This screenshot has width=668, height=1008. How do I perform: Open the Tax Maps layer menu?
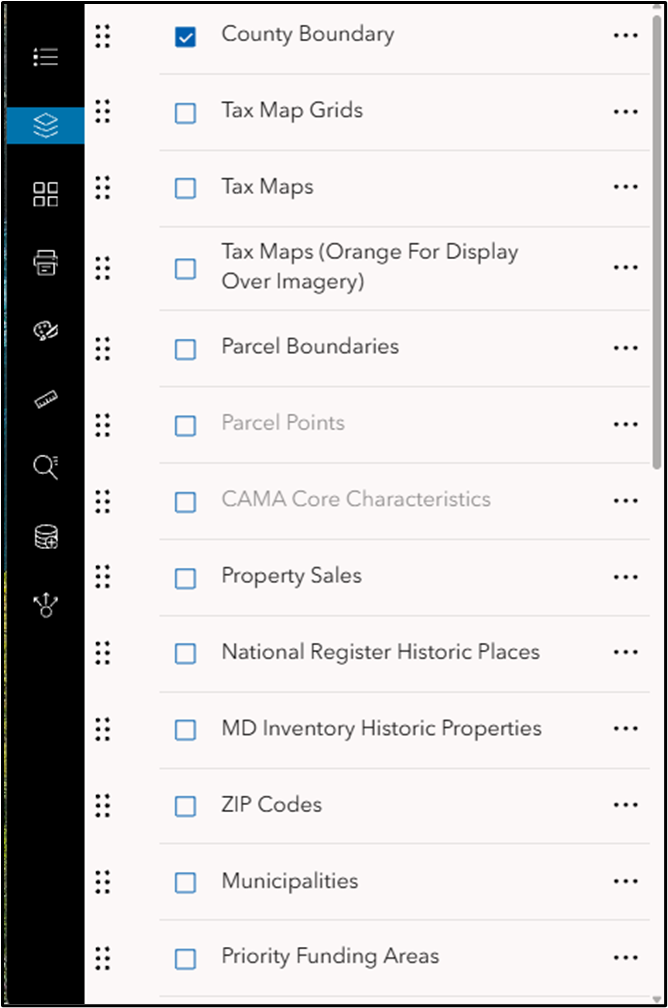pos(625,187)
